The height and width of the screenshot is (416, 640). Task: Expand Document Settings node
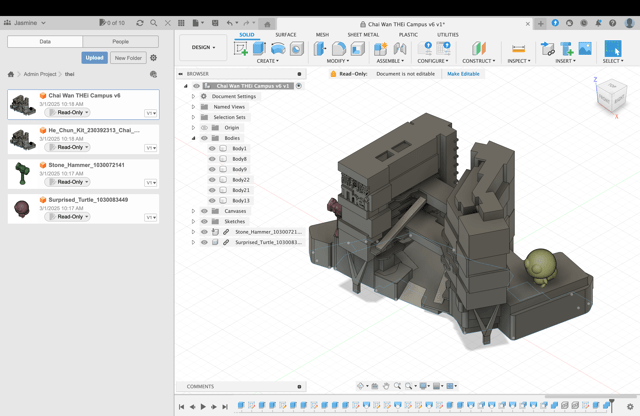click(x=193, y=96)
